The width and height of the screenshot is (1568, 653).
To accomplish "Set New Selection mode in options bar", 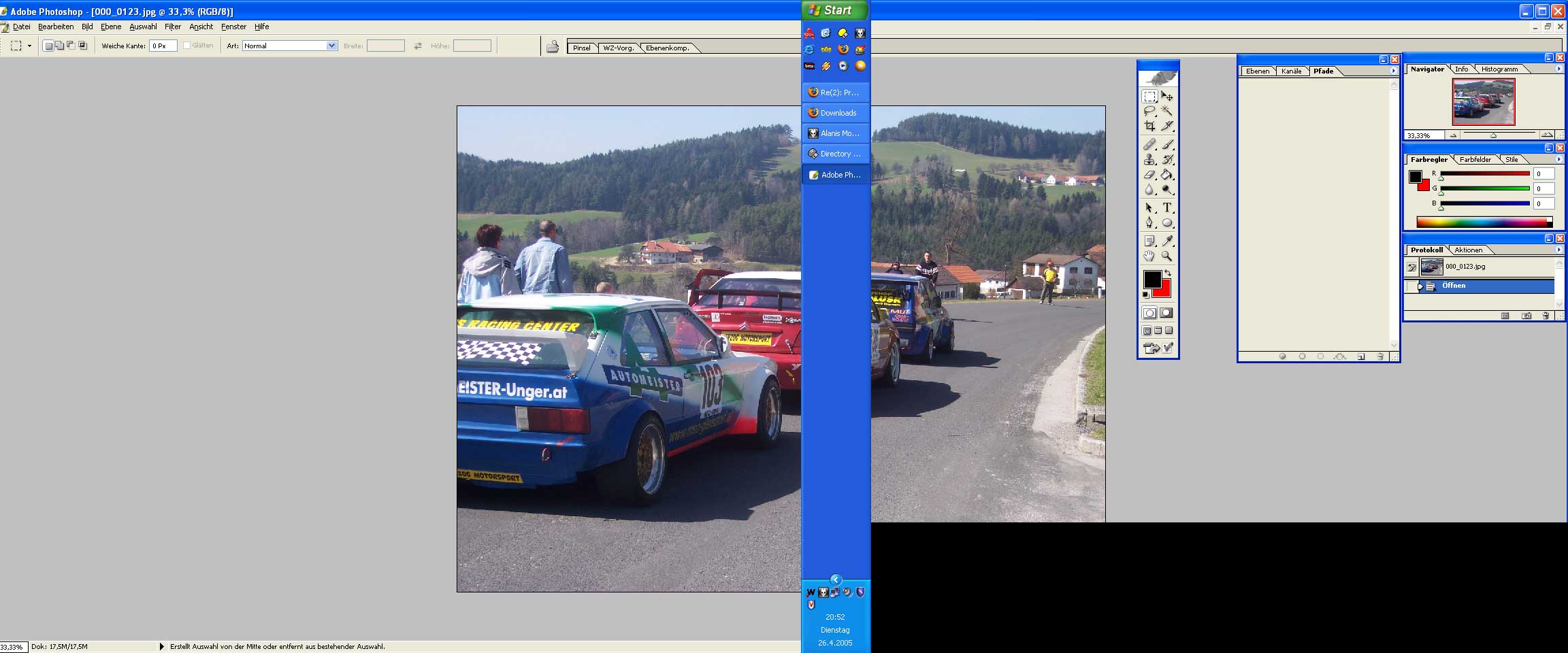I will tap(48, 46).
